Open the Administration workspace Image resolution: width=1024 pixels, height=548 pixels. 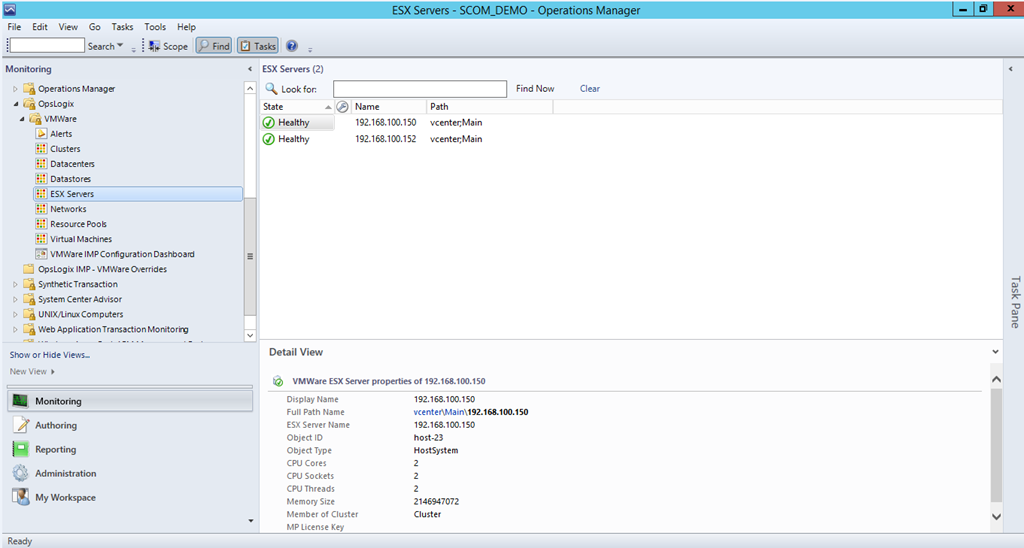[x=65, y=474]
